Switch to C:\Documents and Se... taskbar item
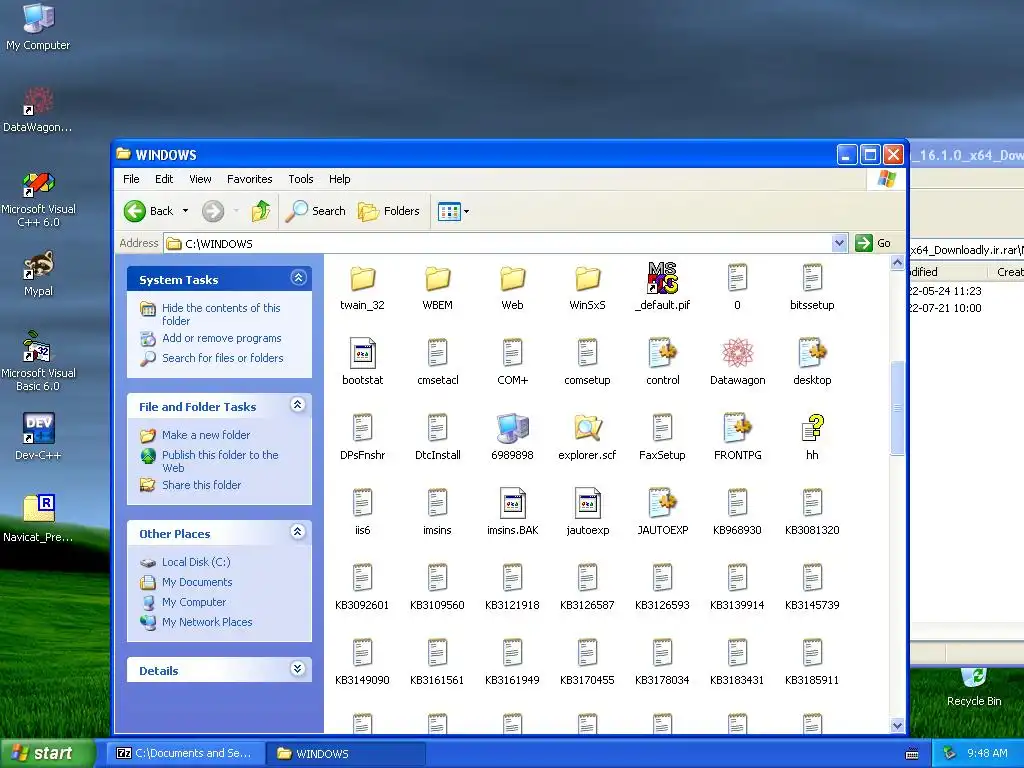1024x768 pixels. point(185,753)
